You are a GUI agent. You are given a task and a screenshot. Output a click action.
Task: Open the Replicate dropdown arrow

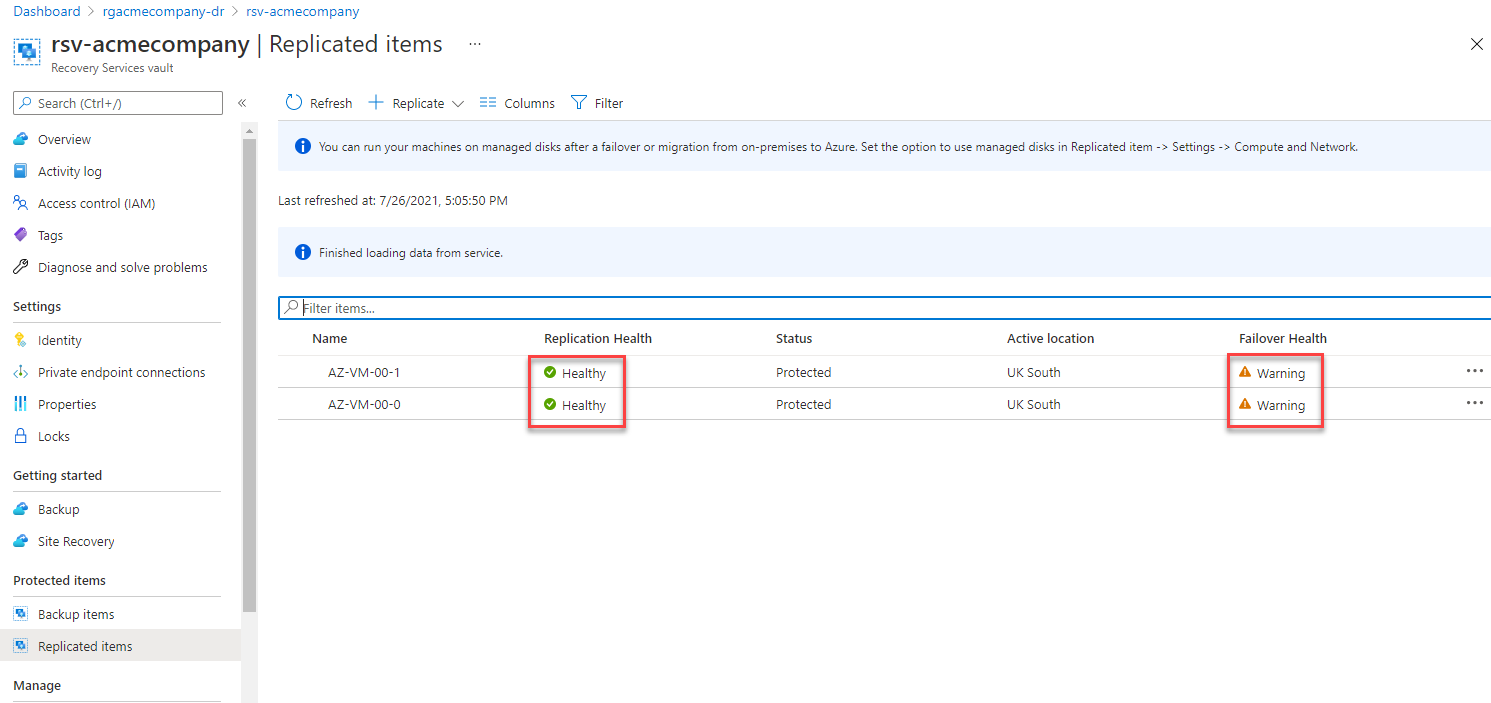point(458,104)
